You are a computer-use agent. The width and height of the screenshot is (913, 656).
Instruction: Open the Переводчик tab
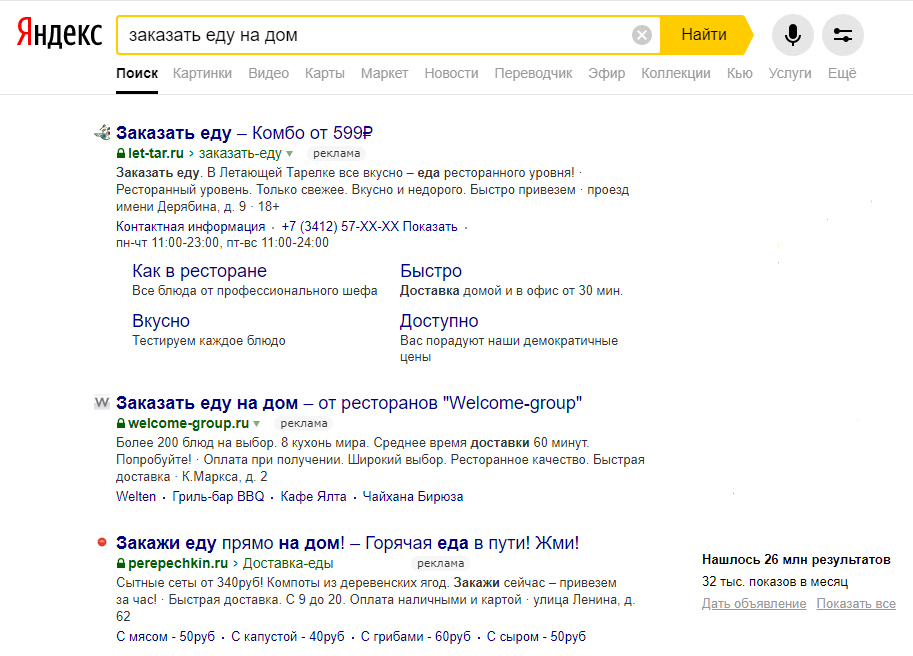[x=533, y=73]
